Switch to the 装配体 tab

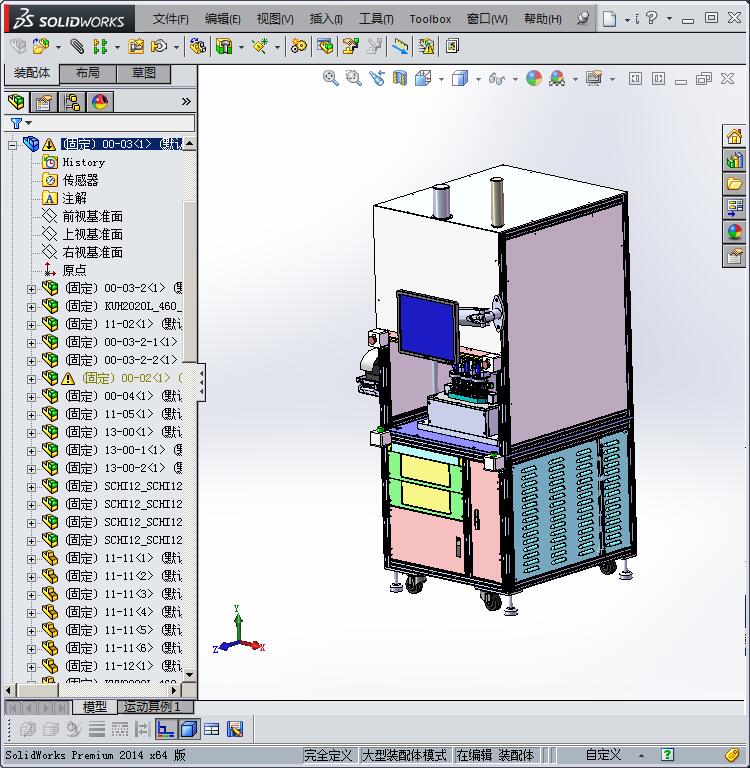click(x=32, y=73)
